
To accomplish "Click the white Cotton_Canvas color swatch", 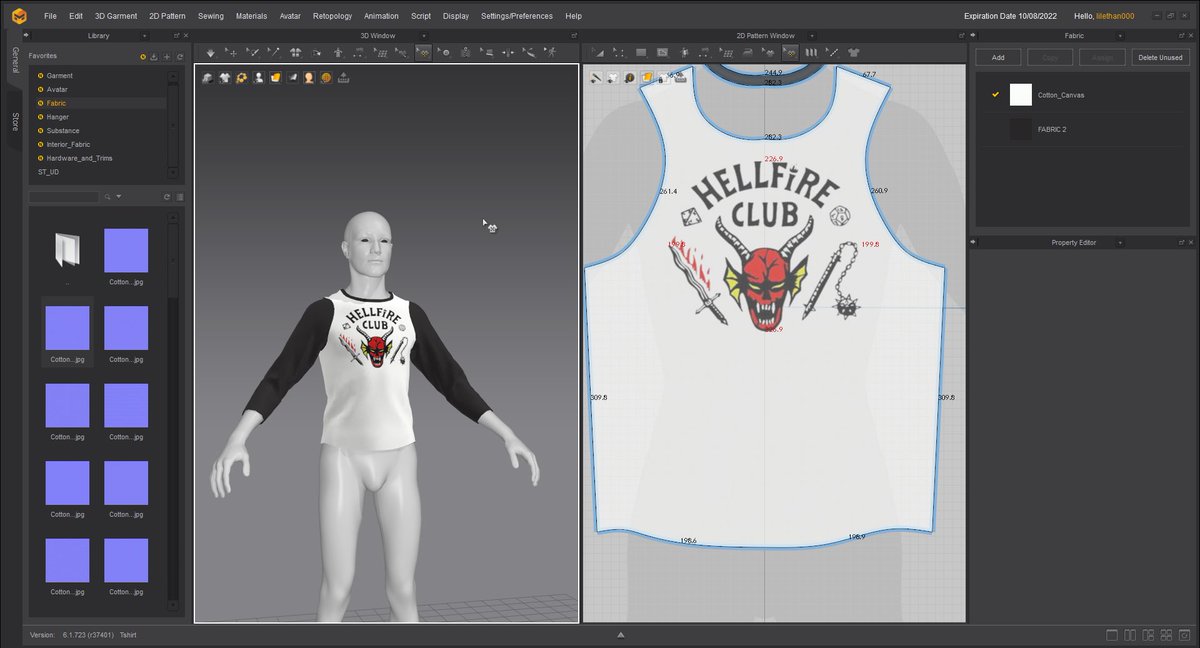I will (1020, 95).
